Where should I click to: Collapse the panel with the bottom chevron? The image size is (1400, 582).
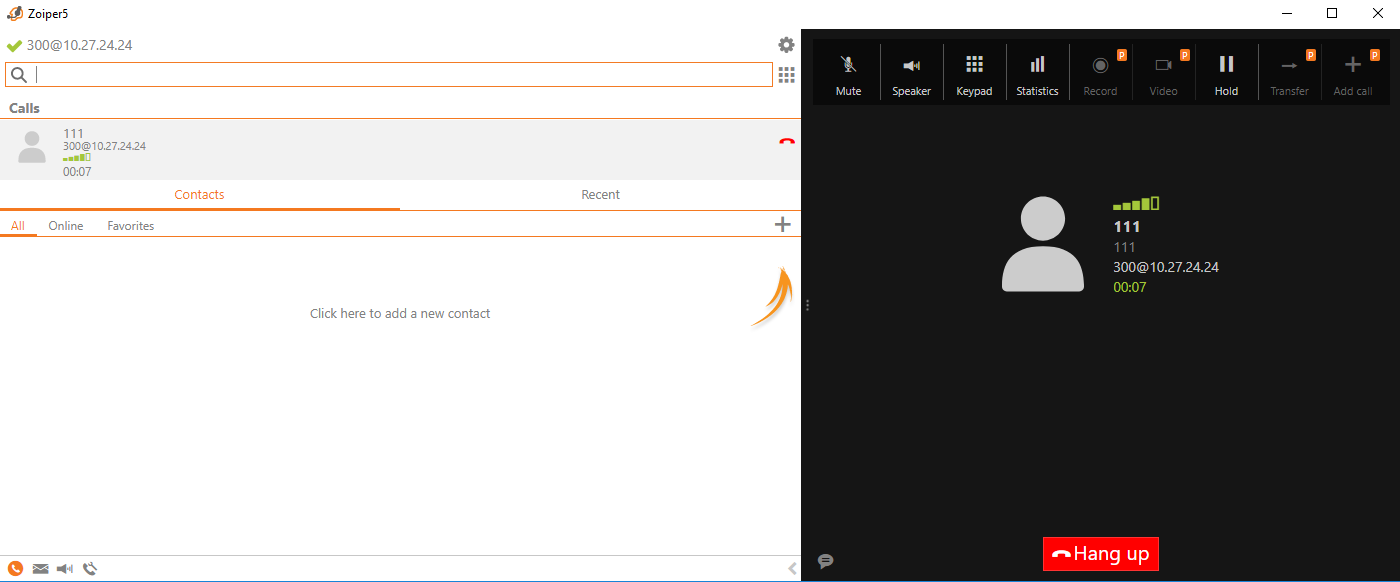click(x=792, y=569)
